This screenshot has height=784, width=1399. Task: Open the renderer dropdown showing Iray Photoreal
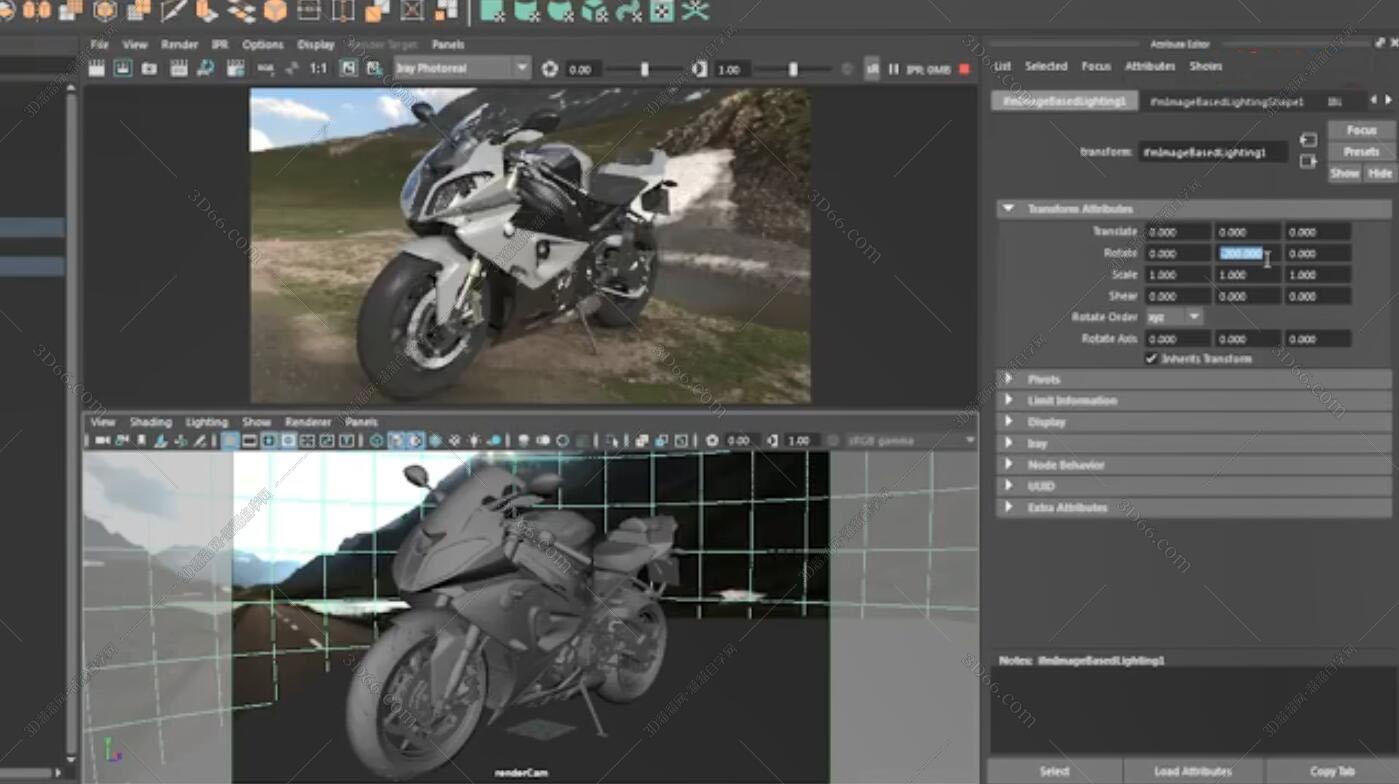pos(461,69)
